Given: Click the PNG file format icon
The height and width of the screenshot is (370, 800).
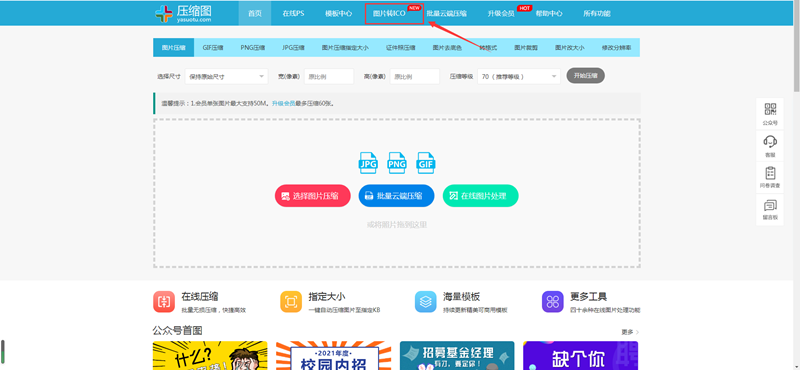Looking at the screenshot, I should 397,163.
